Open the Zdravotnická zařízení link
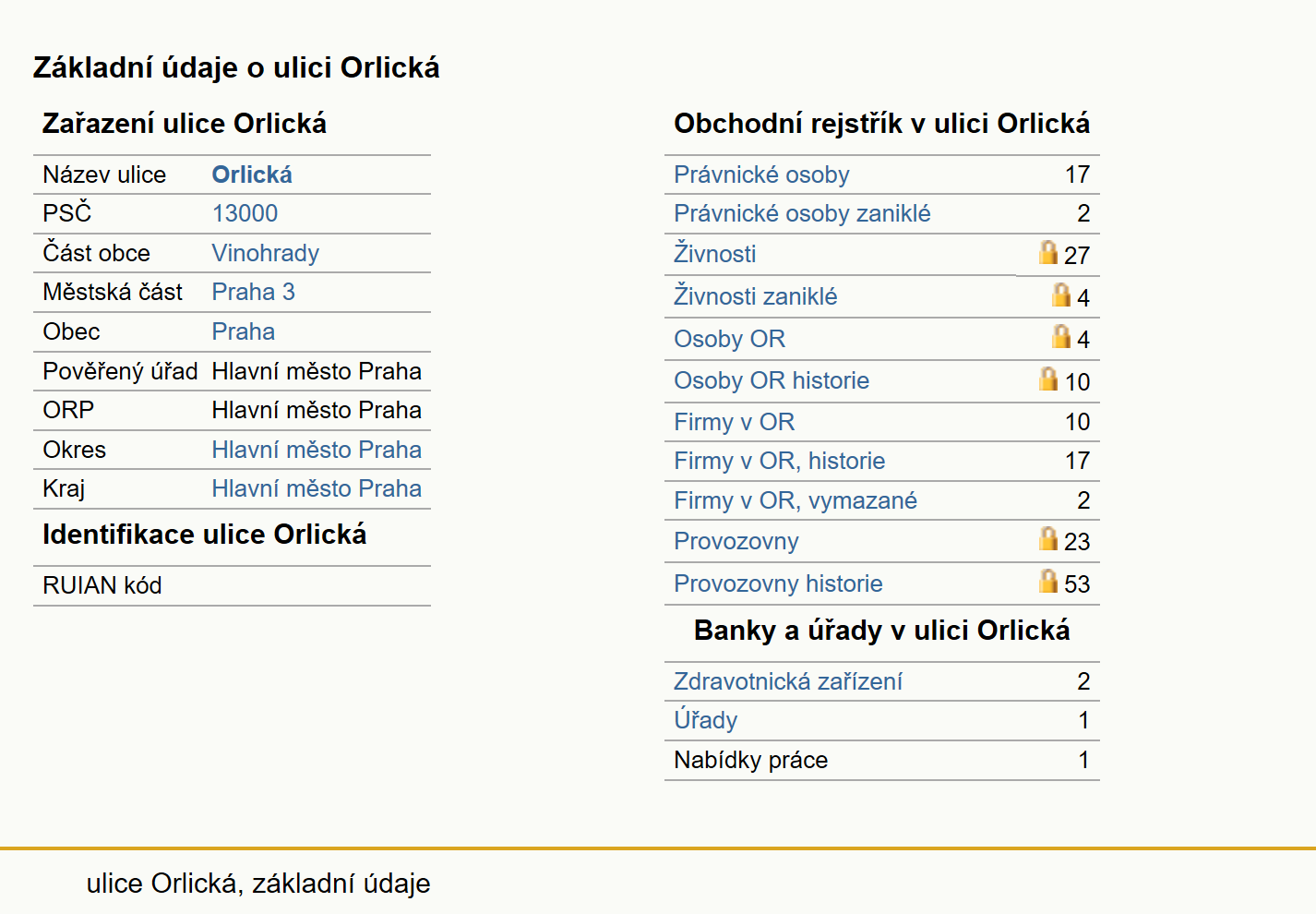1316x914 pixels. pos(787,681)
